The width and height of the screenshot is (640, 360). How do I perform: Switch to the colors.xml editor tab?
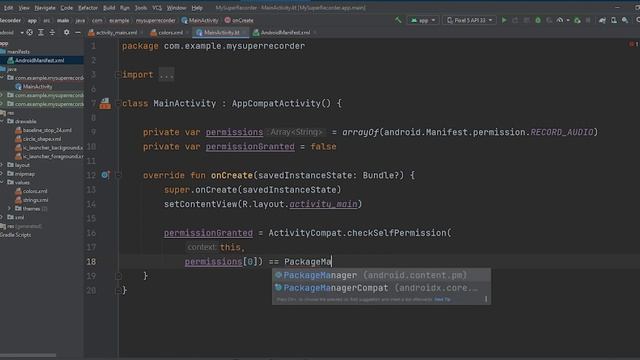pos(167,32)
